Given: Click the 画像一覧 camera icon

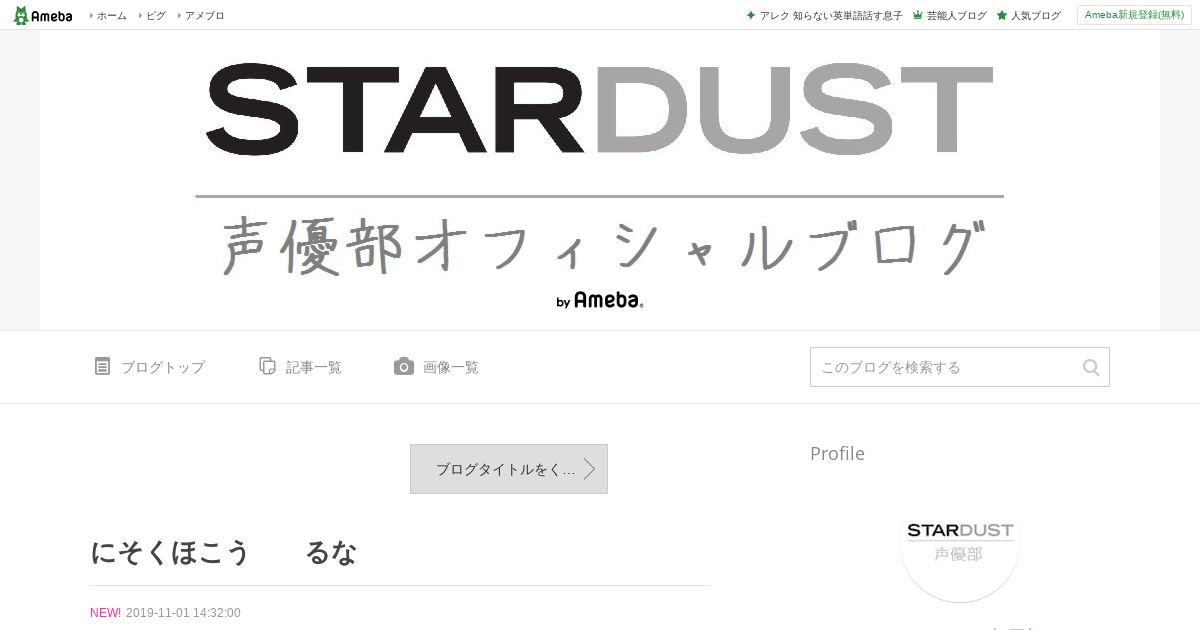Looking at the screenshot, I should pos(404,366).
